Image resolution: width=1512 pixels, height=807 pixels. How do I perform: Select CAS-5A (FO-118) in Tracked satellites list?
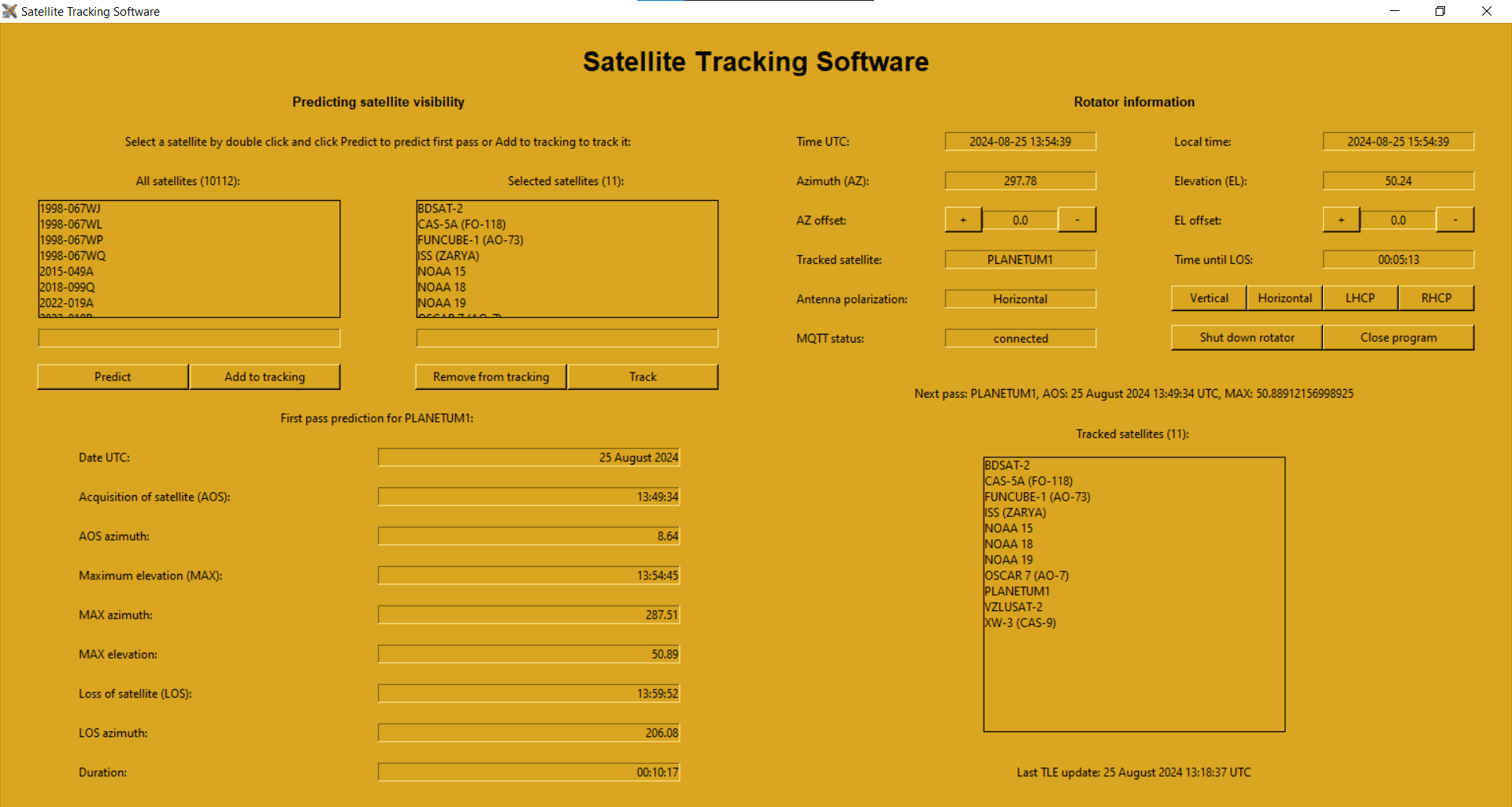(1134, 481)
